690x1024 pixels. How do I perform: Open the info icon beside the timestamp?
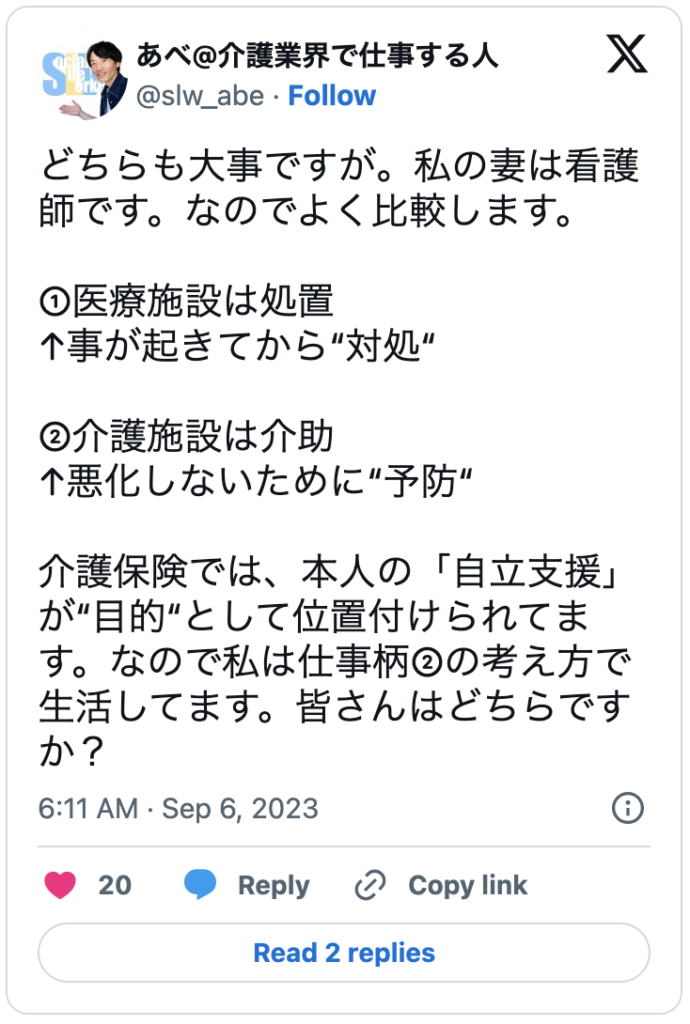click(x=627, y=808)
